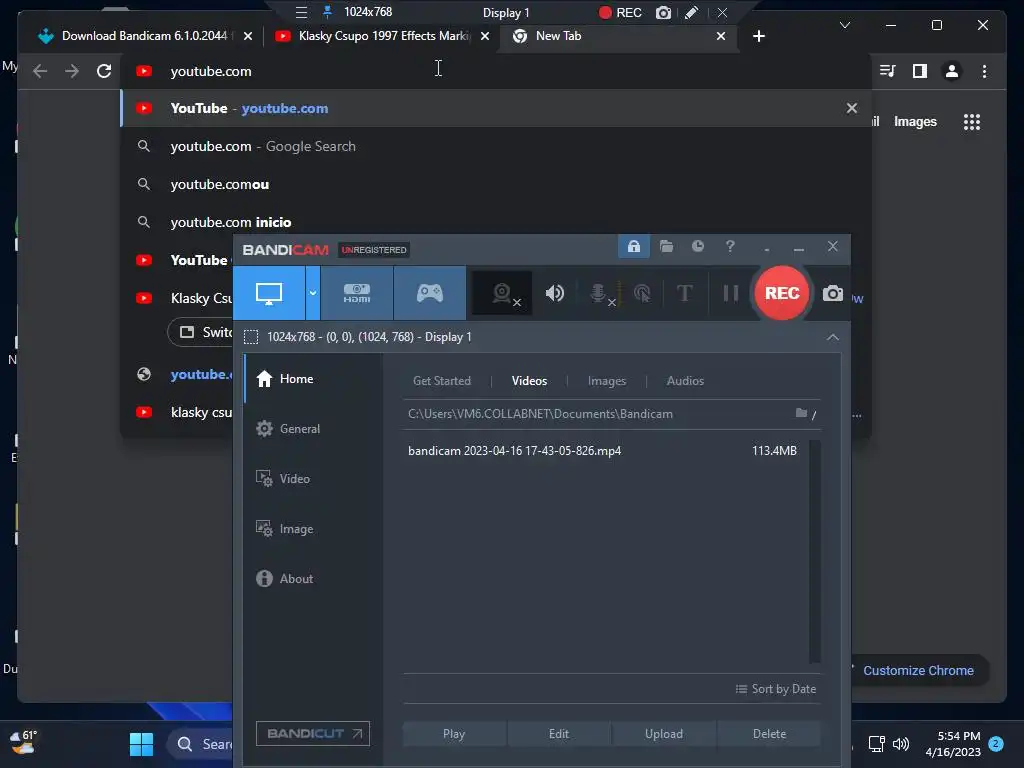Switch to the Audios tab
The width and height of the screenshot is (1024, 768).
[685, 381]
